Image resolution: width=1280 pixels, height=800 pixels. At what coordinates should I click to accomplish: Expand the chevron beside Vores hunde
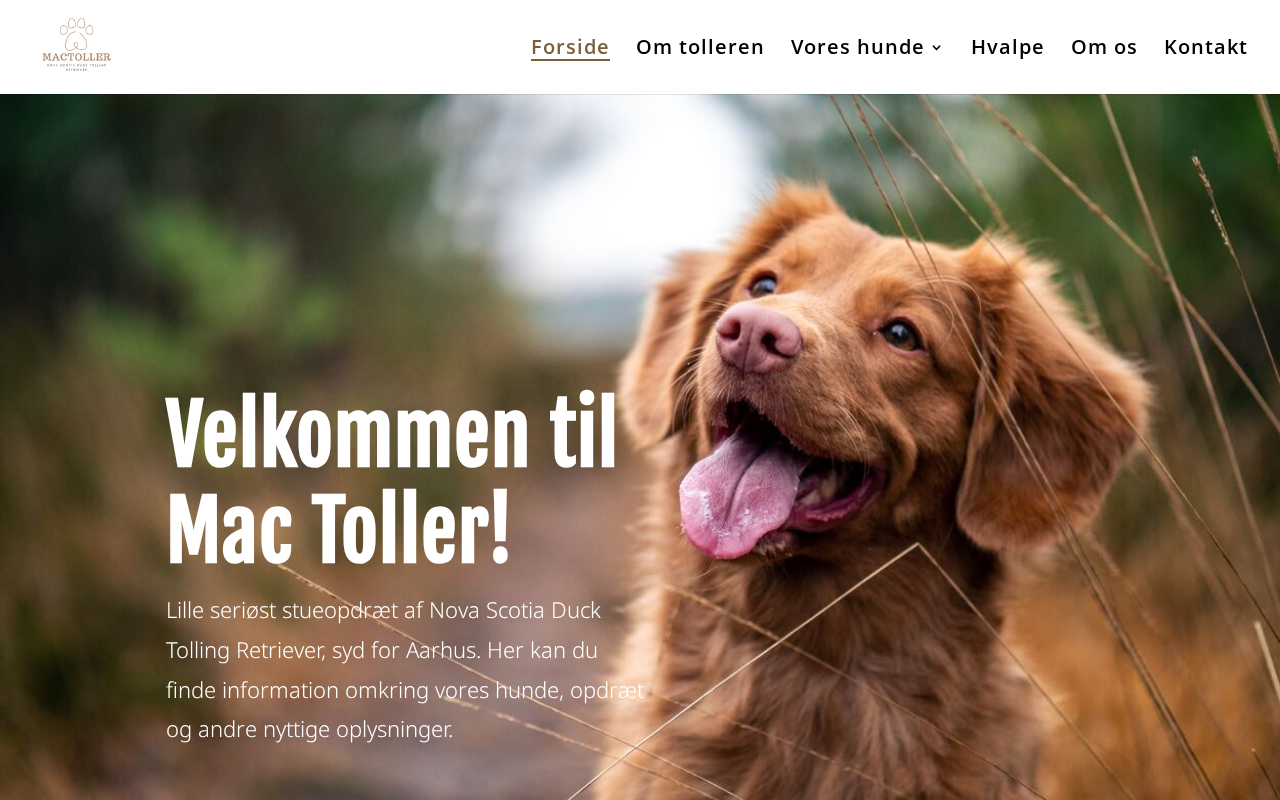pos(937,47)
